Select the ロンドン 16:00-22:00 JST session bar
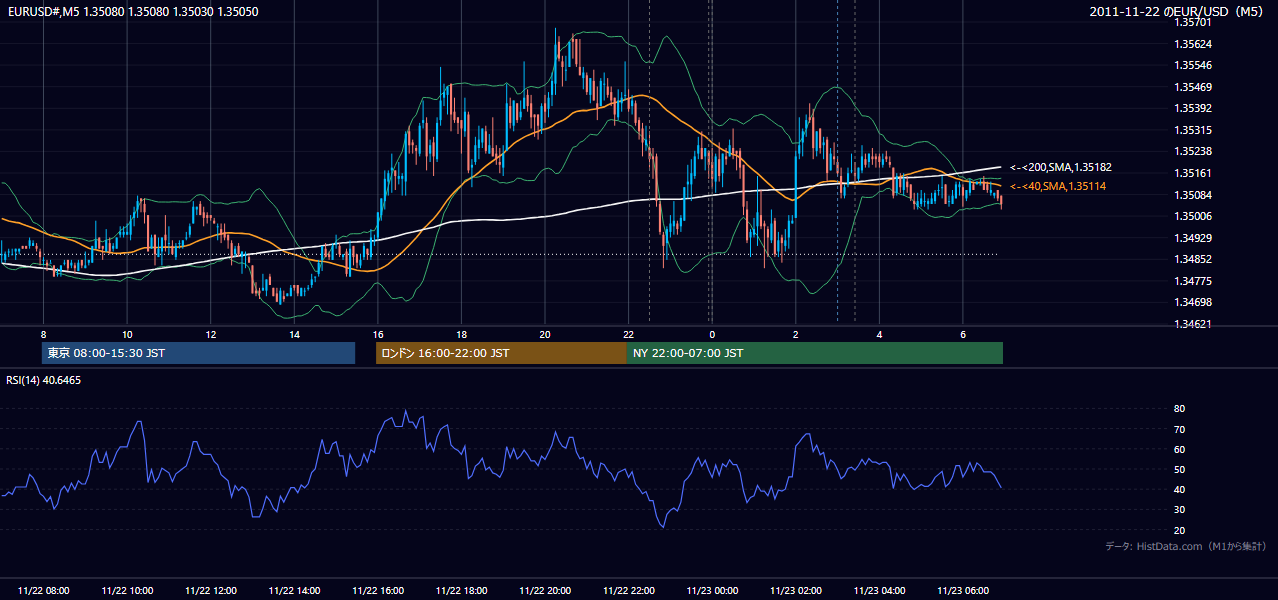The width and height of the screenshot is (1278, 600). [x=501, y=353]
